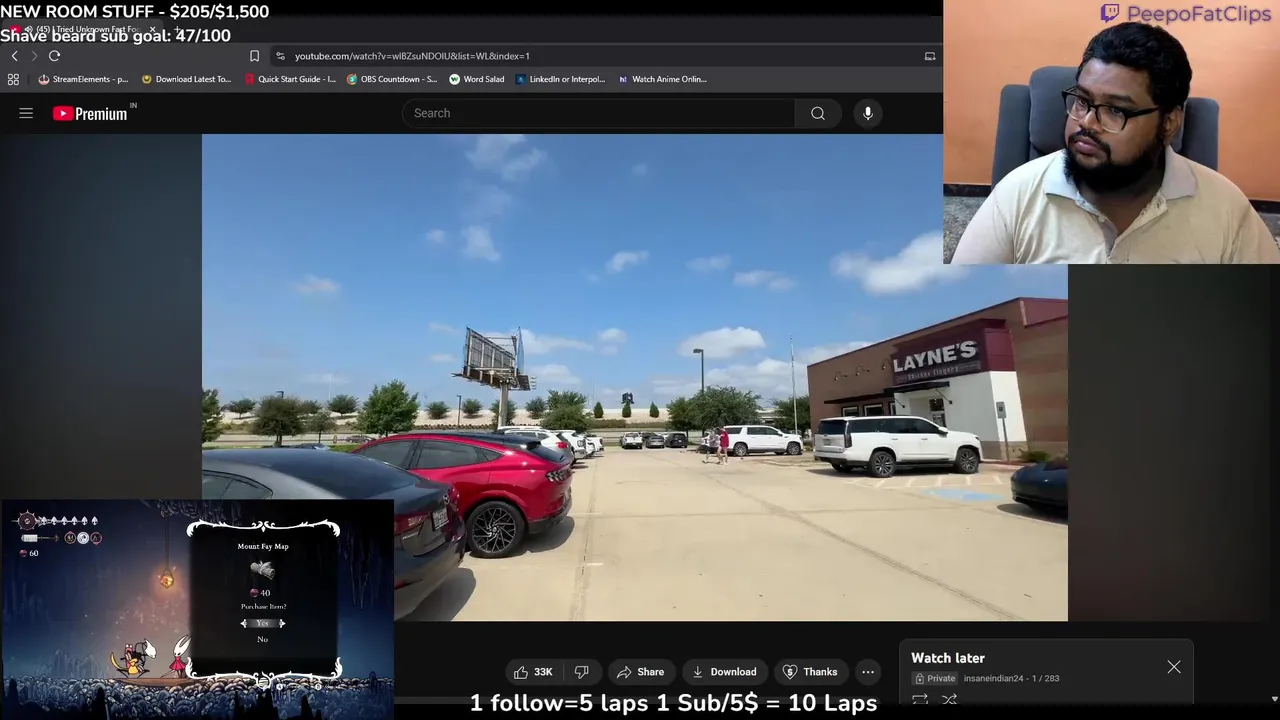
Task: Like the video with 33K thumbs up
Action: click(533, 672)
